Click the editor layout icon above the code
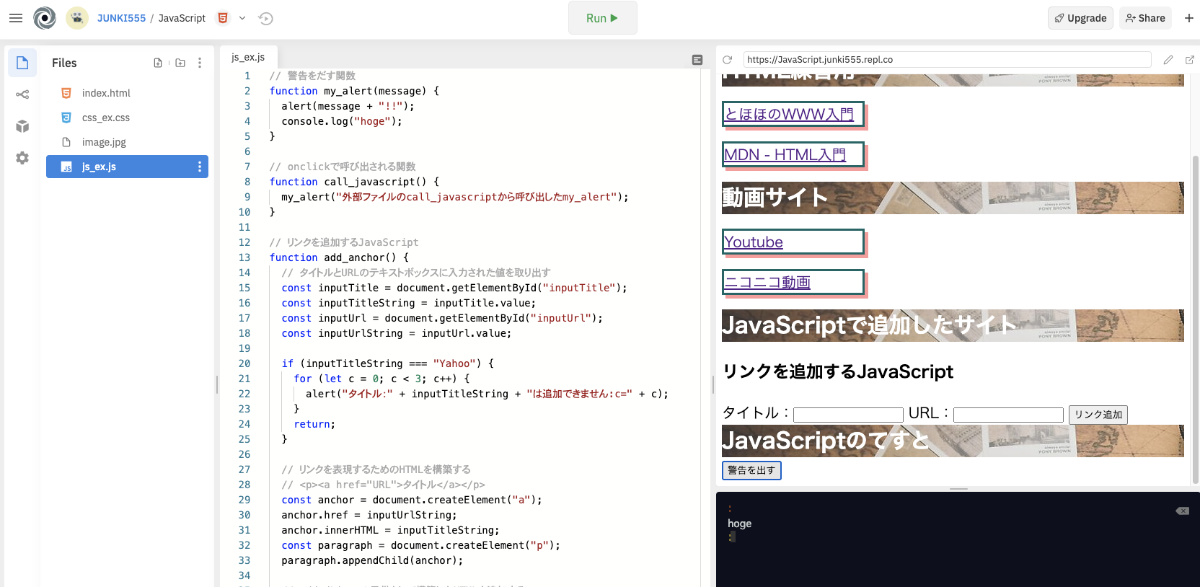1200x587 pixels. 697,60
